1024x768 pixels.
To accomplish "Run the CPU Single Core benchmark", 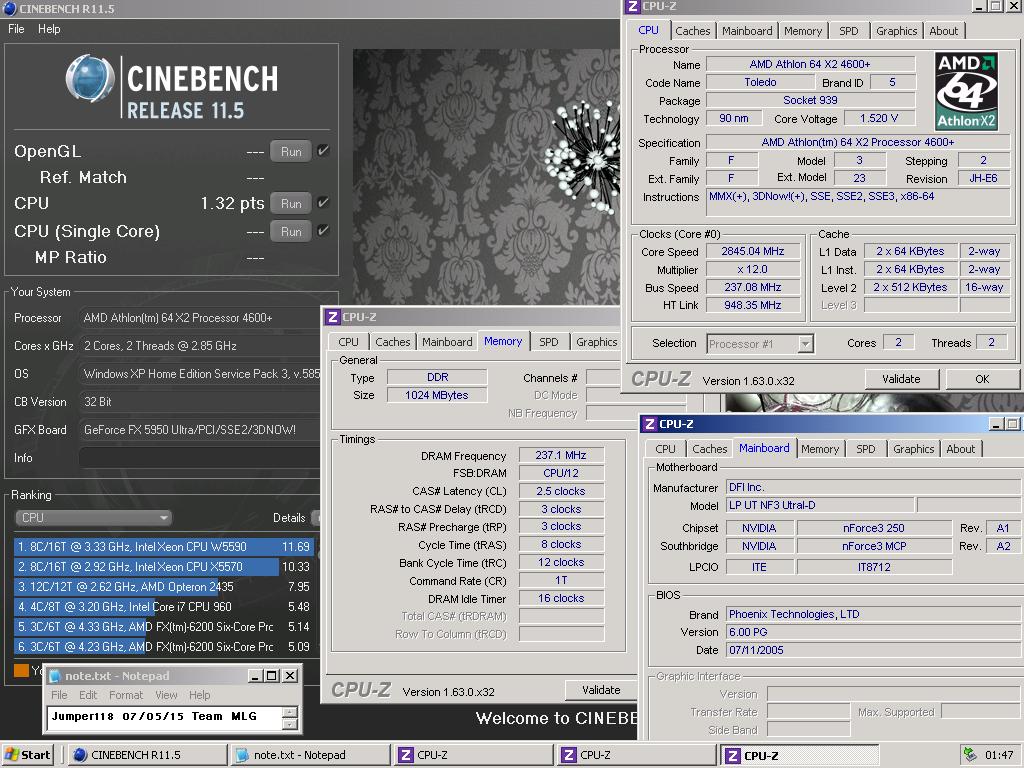I will 291,232.
